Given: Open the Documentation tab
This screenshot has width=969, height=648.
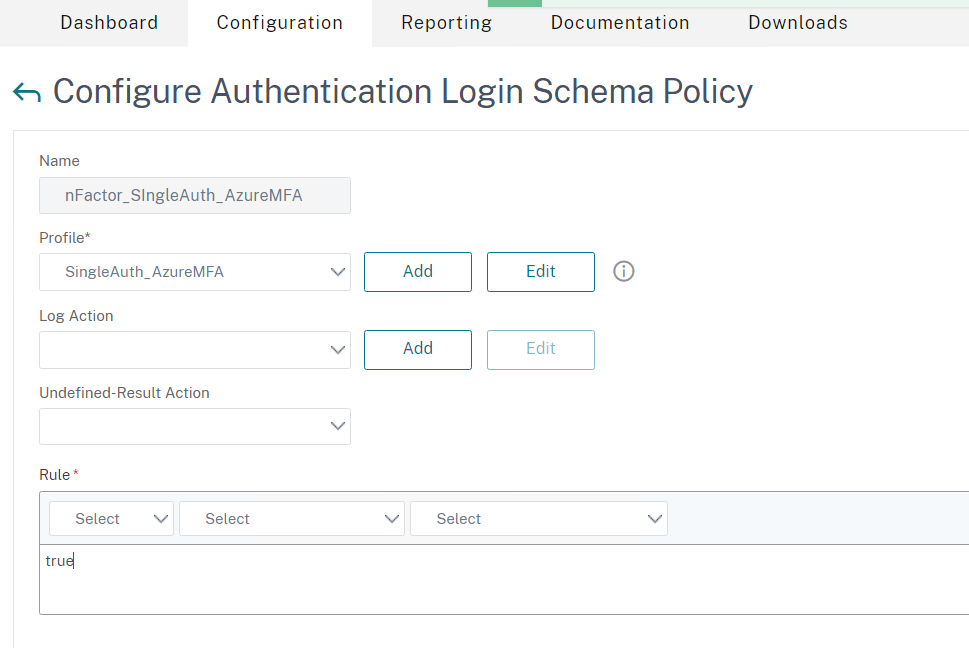Looking at the screenshot, I should 620,23.
